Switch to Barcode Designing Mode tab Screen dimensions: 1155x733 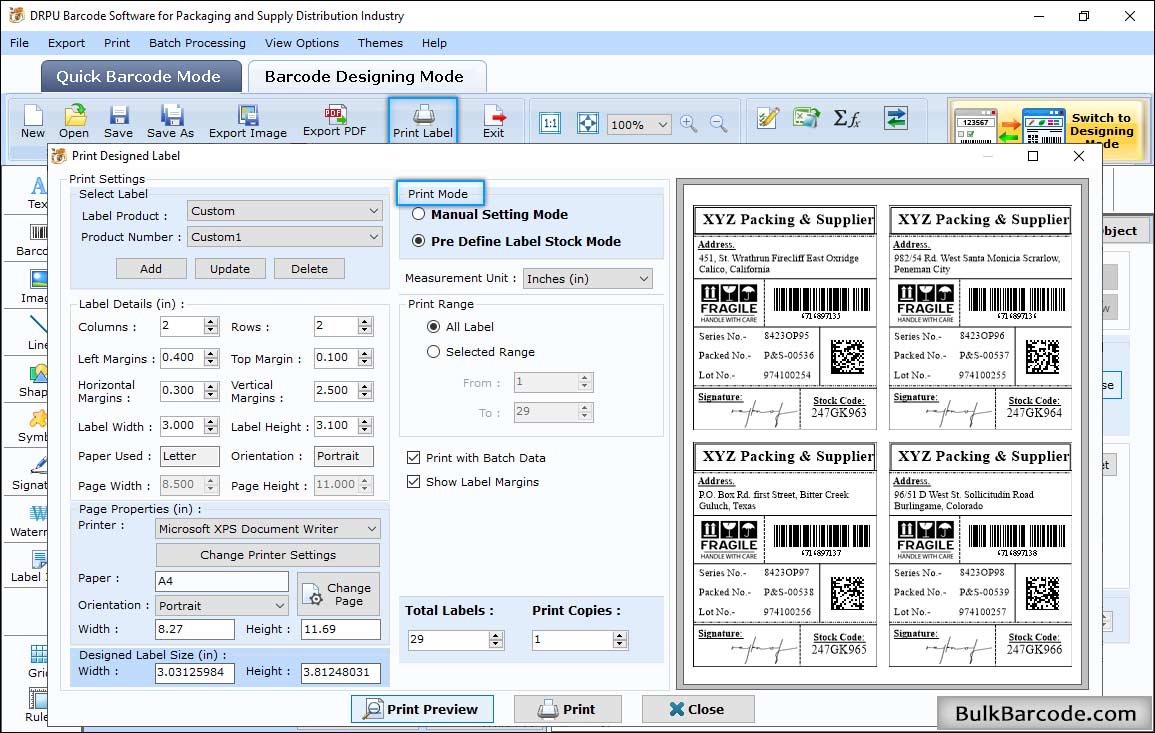[366, 77]
